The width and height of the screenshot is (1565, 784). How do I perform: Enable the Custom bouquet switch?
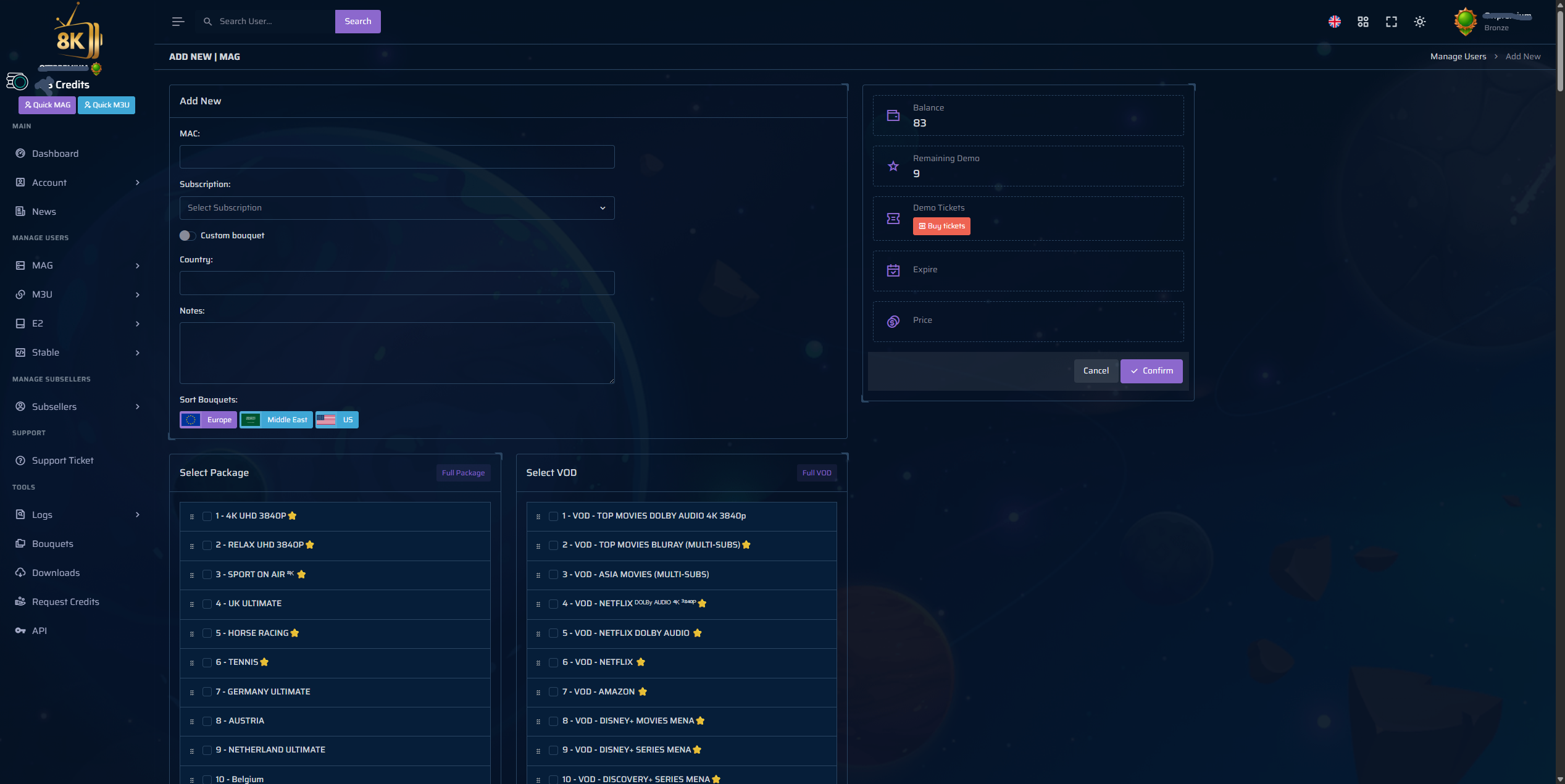tap(188, 235)
